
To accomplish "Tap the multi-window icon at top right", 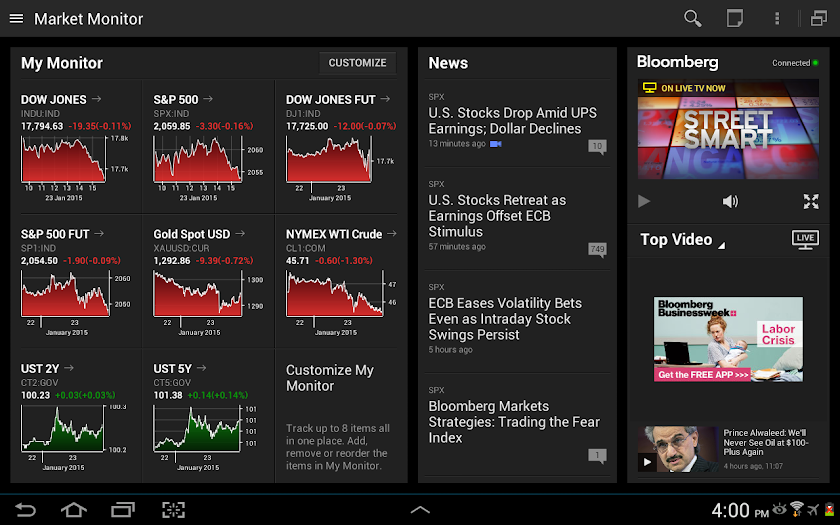I will [819, 19].
